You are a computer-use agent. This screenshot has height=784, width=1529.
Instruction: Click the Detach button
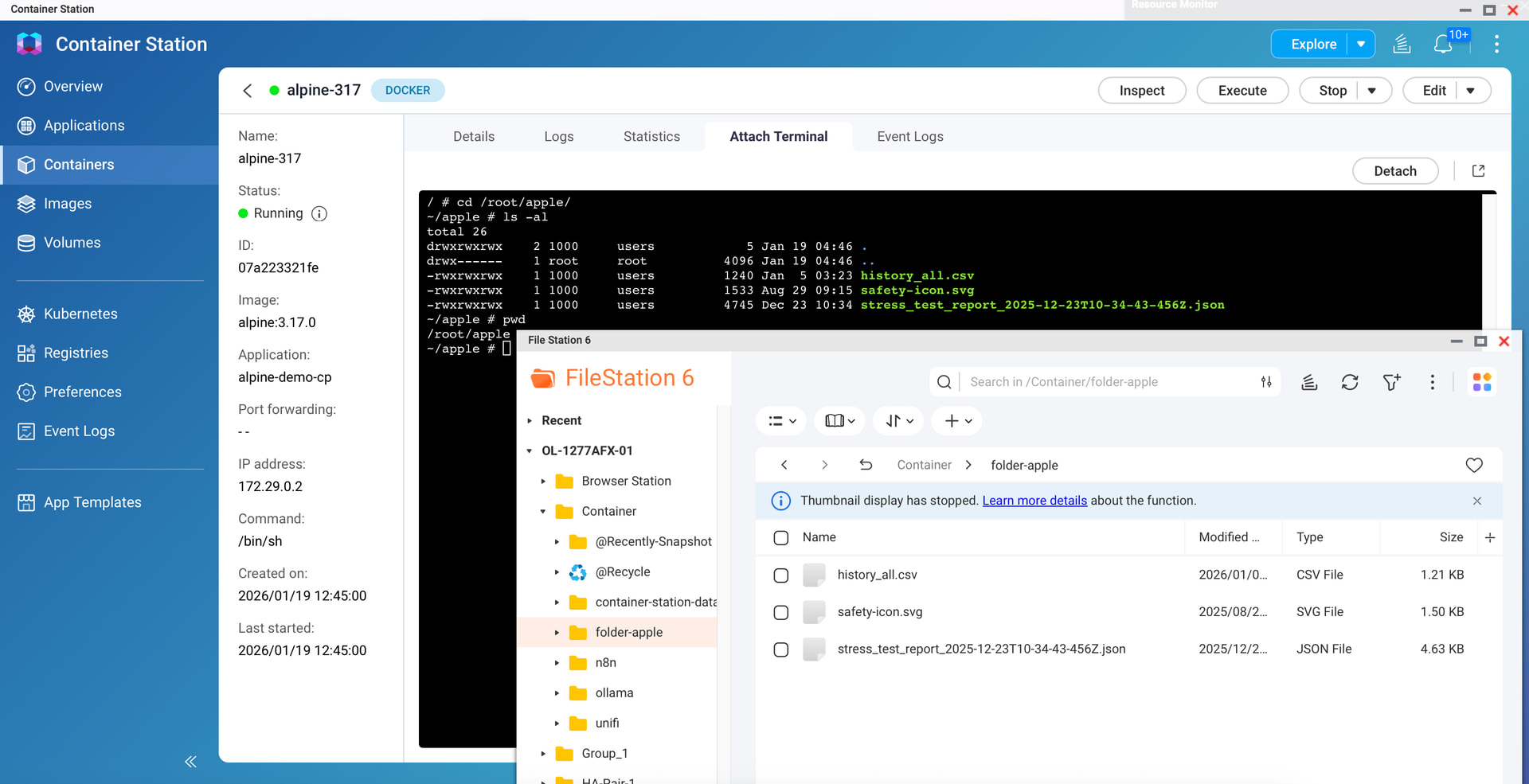tap(1395, 171)
